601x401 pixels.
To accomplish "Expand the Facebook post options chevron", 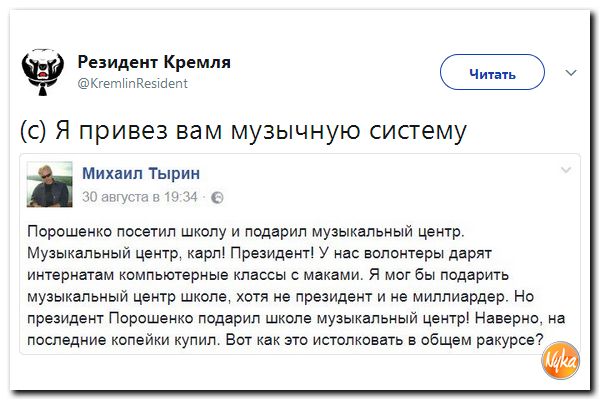I will 566,170.
